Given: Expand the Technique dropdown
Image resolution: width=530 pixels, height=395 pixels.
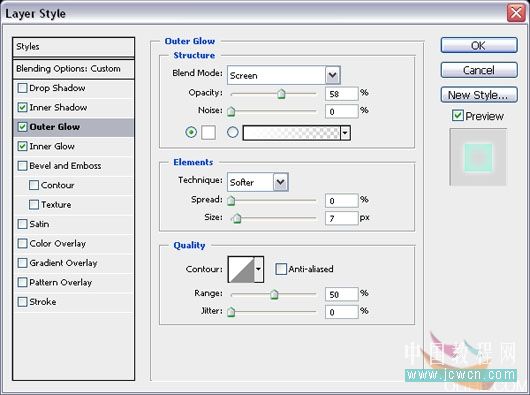Looking at the screenshot, I should pos(281,182).
